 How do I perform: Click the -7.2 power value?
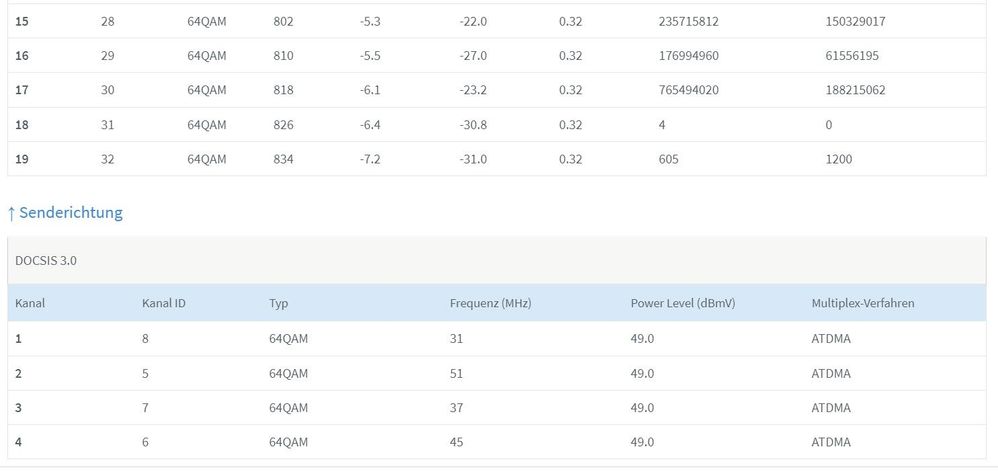pos(371,159)
